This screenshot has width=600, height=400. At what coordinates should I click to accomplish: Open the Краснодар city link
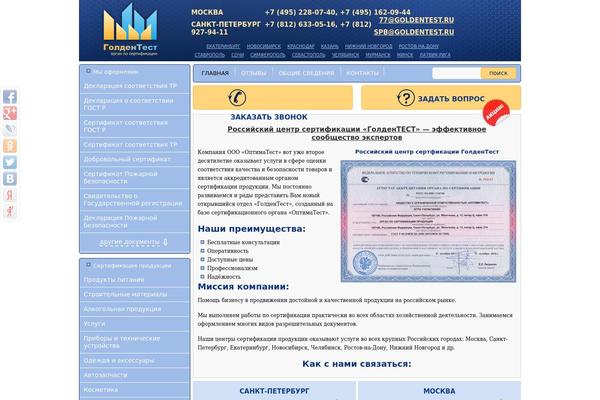[301, 46]
